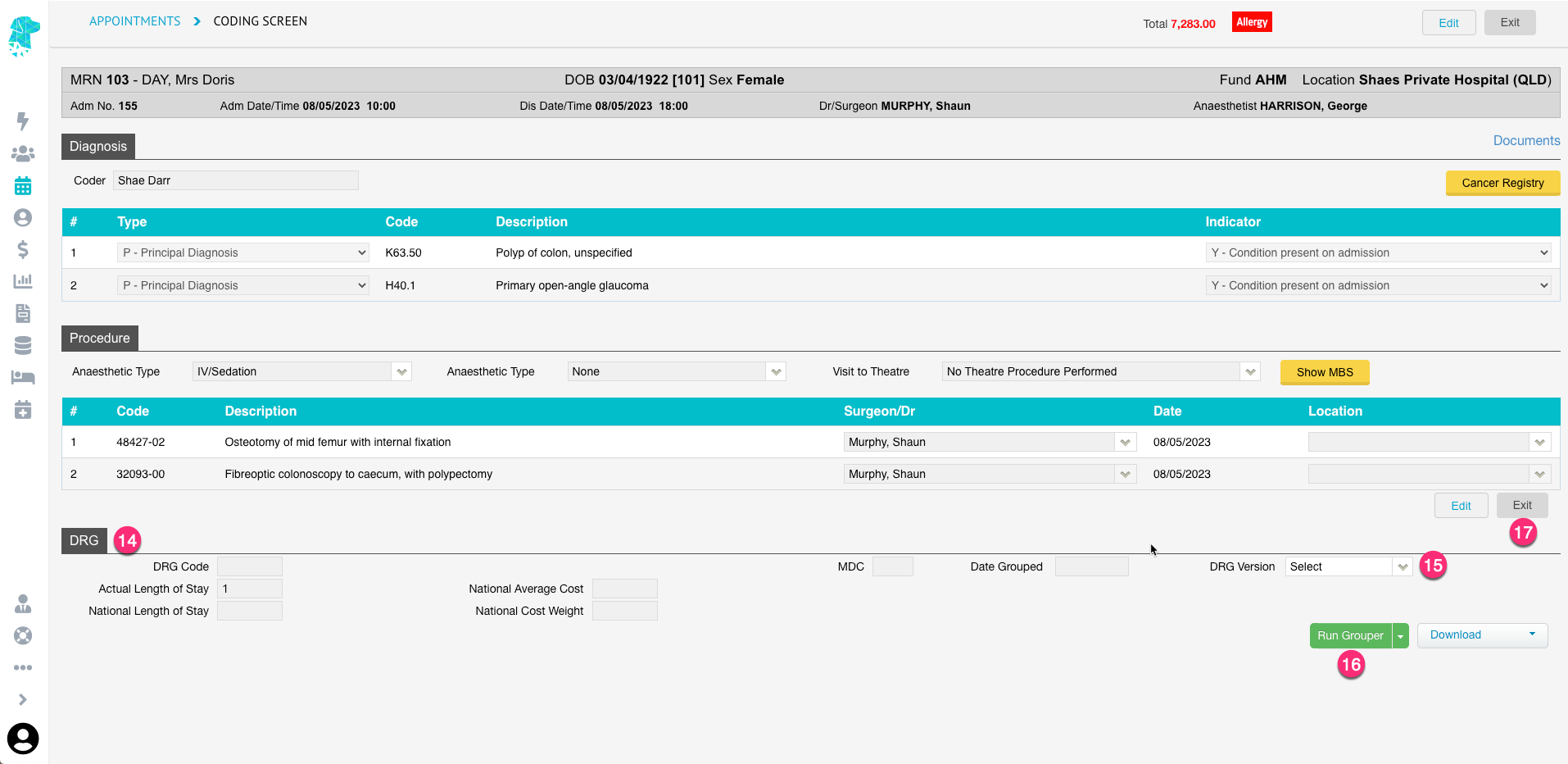Click the Run Grouper button
The height and width of the screenshot is (764, 1568).
(x=1349, y=634)
